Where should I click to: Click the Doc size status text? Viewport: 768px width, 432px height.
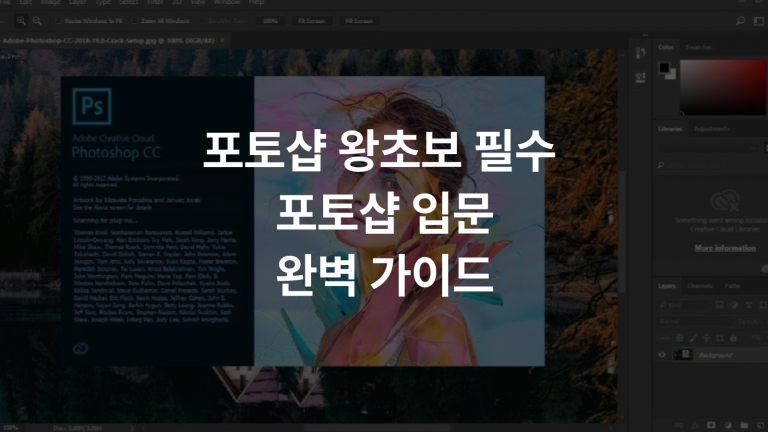[x=77, y=428]
